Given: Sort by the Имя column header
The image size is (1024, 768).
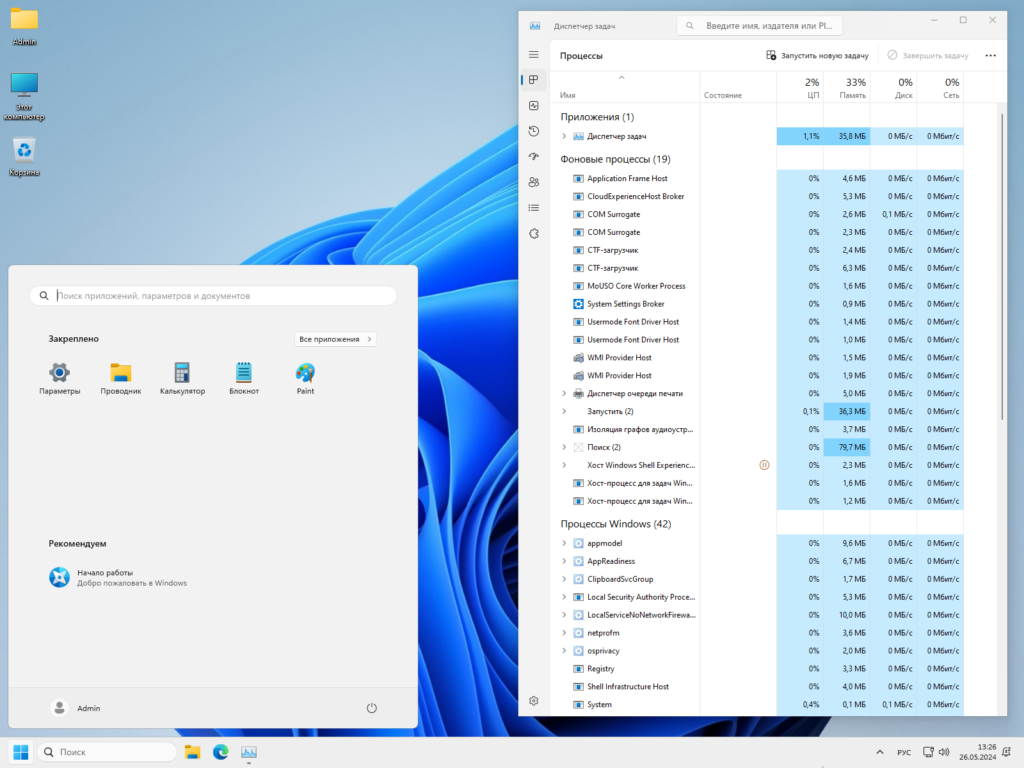Looking at the screenshot, I should 625,88.
